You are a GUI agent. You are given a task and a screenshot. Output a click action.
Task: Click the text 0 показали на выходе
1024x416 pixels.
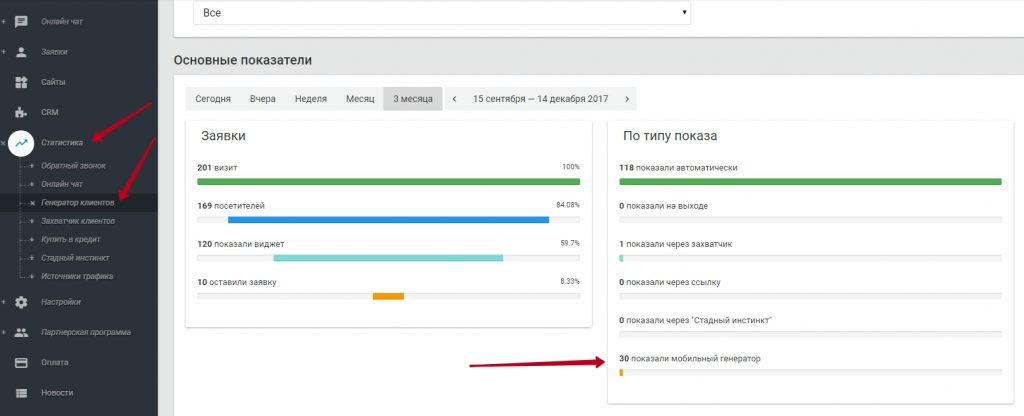(664, 206)
